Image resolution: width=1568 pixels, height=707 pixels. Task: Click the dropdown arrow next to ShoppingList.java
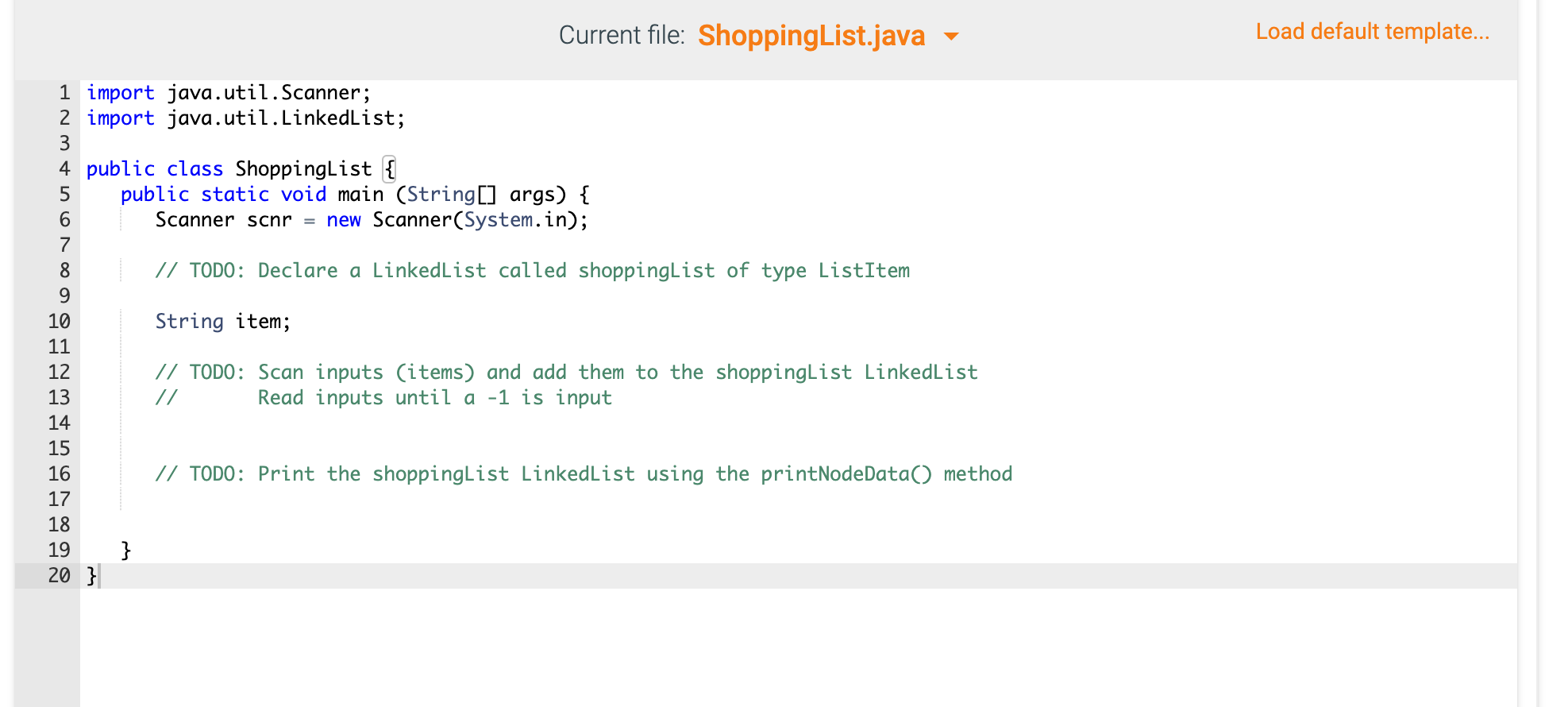click(951, 37)
